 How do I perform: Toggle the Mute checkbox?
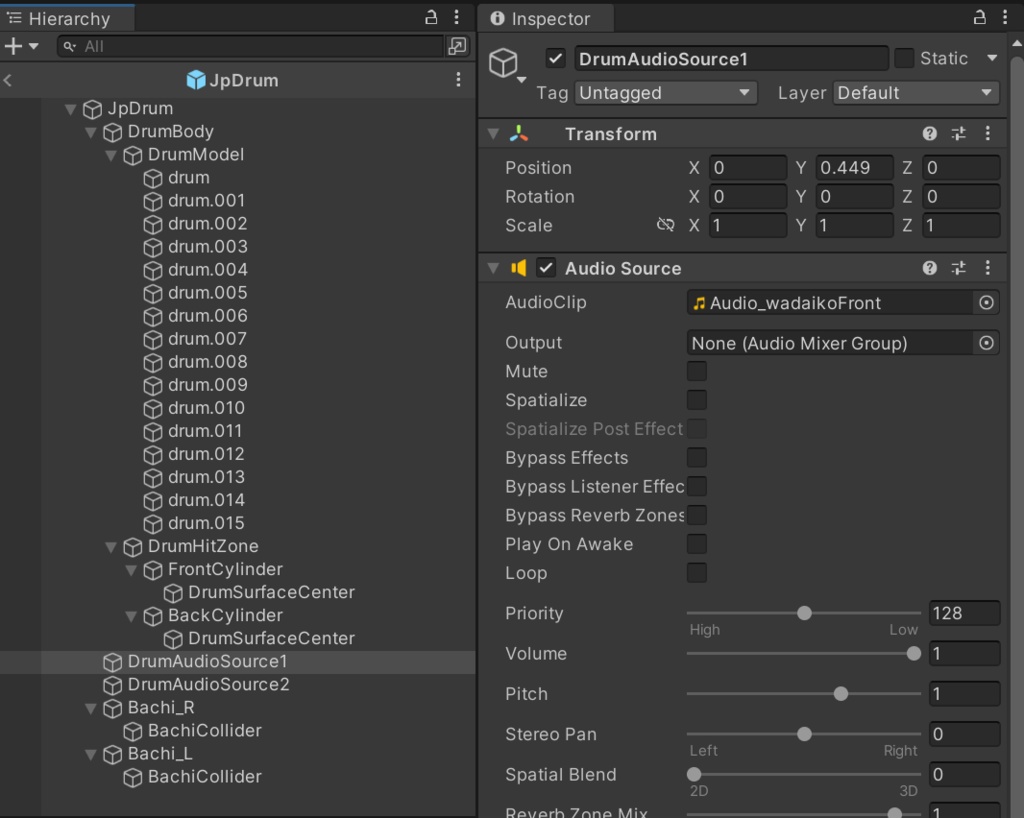(697, 371)
